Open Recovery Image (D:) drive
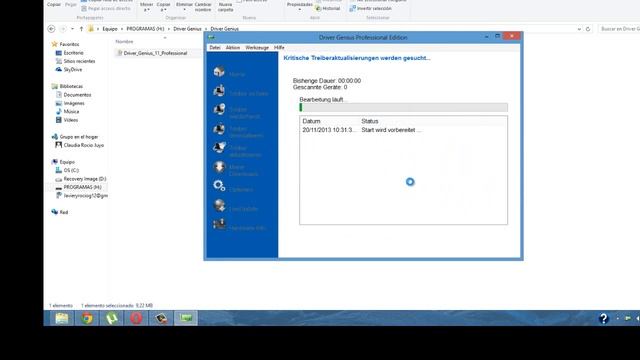Image resolution: width=640 pixels, height=360 pixels. point(81,179)
